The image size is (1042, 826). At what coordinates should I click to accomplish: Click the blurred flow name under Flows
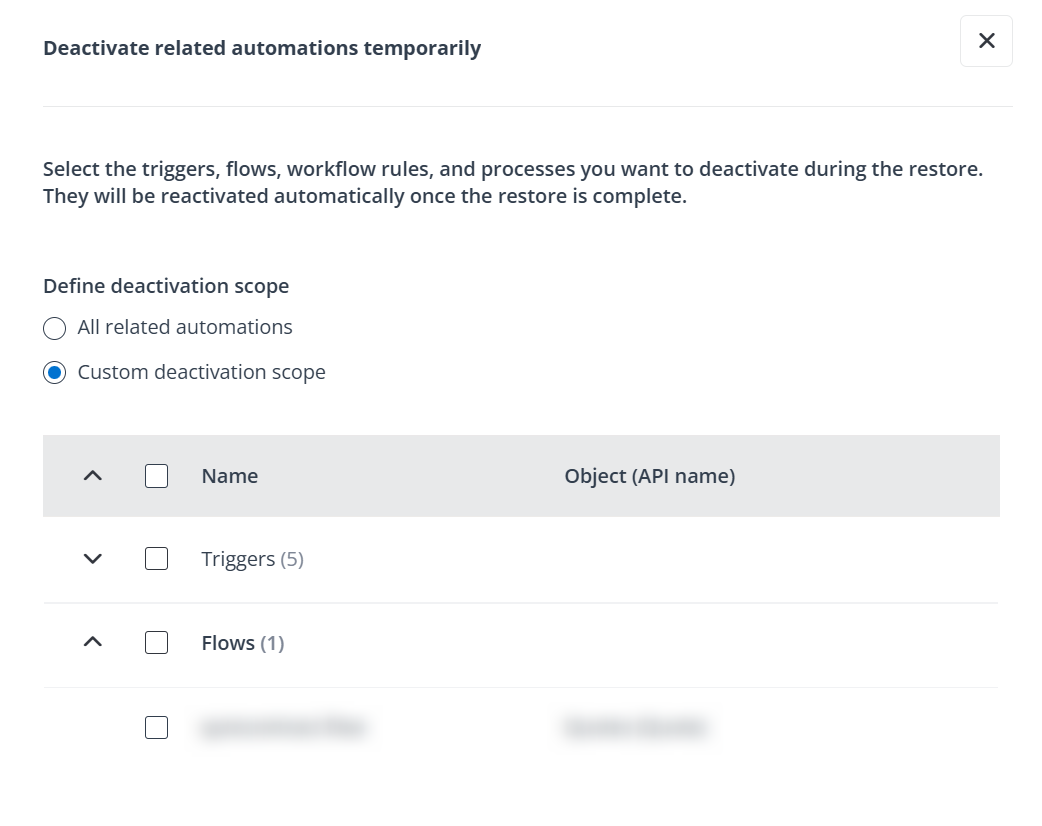coord(283,728)
